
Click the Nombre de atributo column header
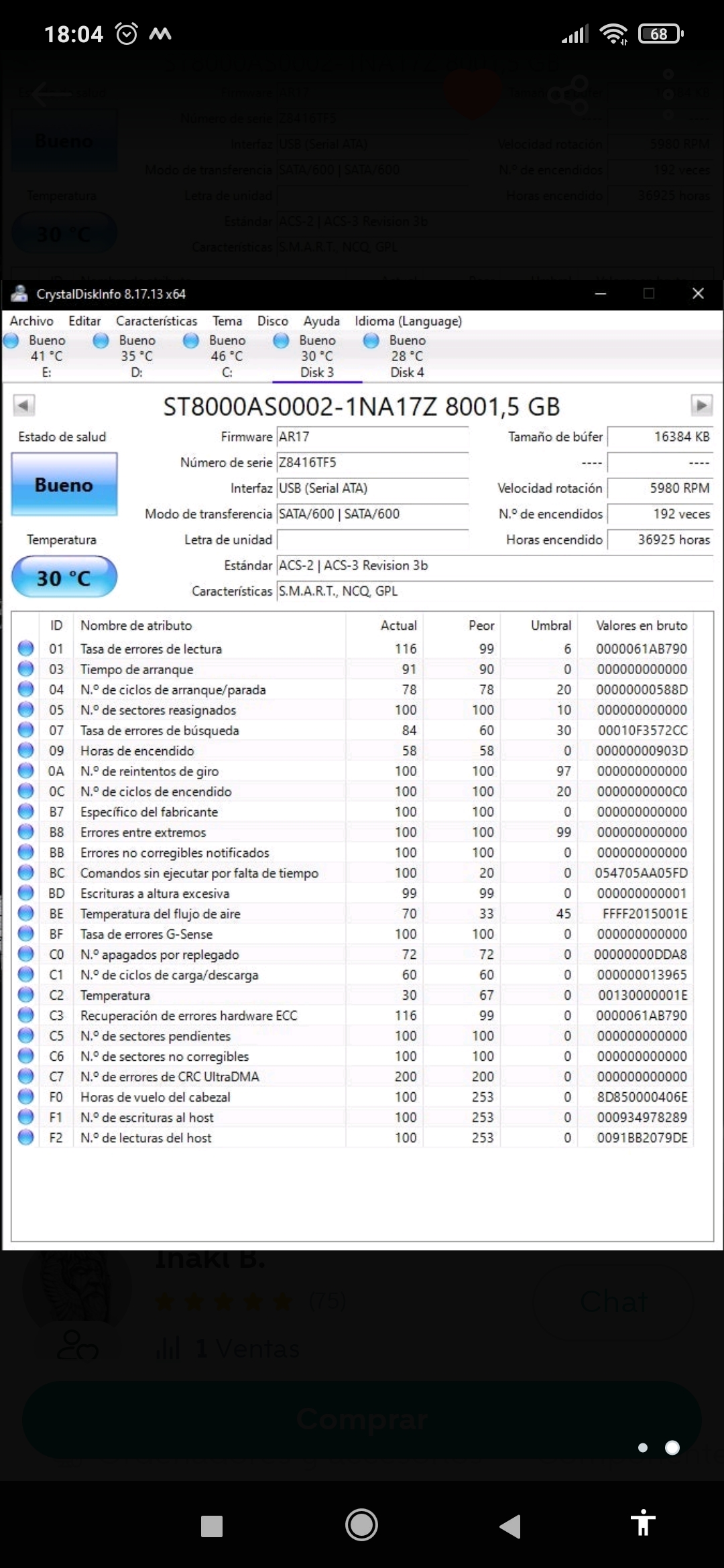click(x=136, y=625)
